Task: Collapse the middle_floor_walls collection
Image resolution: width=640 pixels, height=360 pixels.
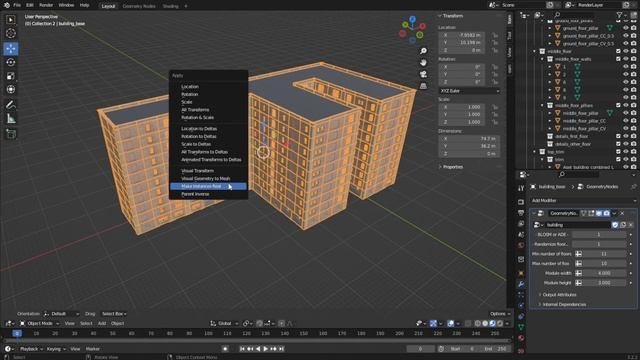Action: (x=542, y=59)
